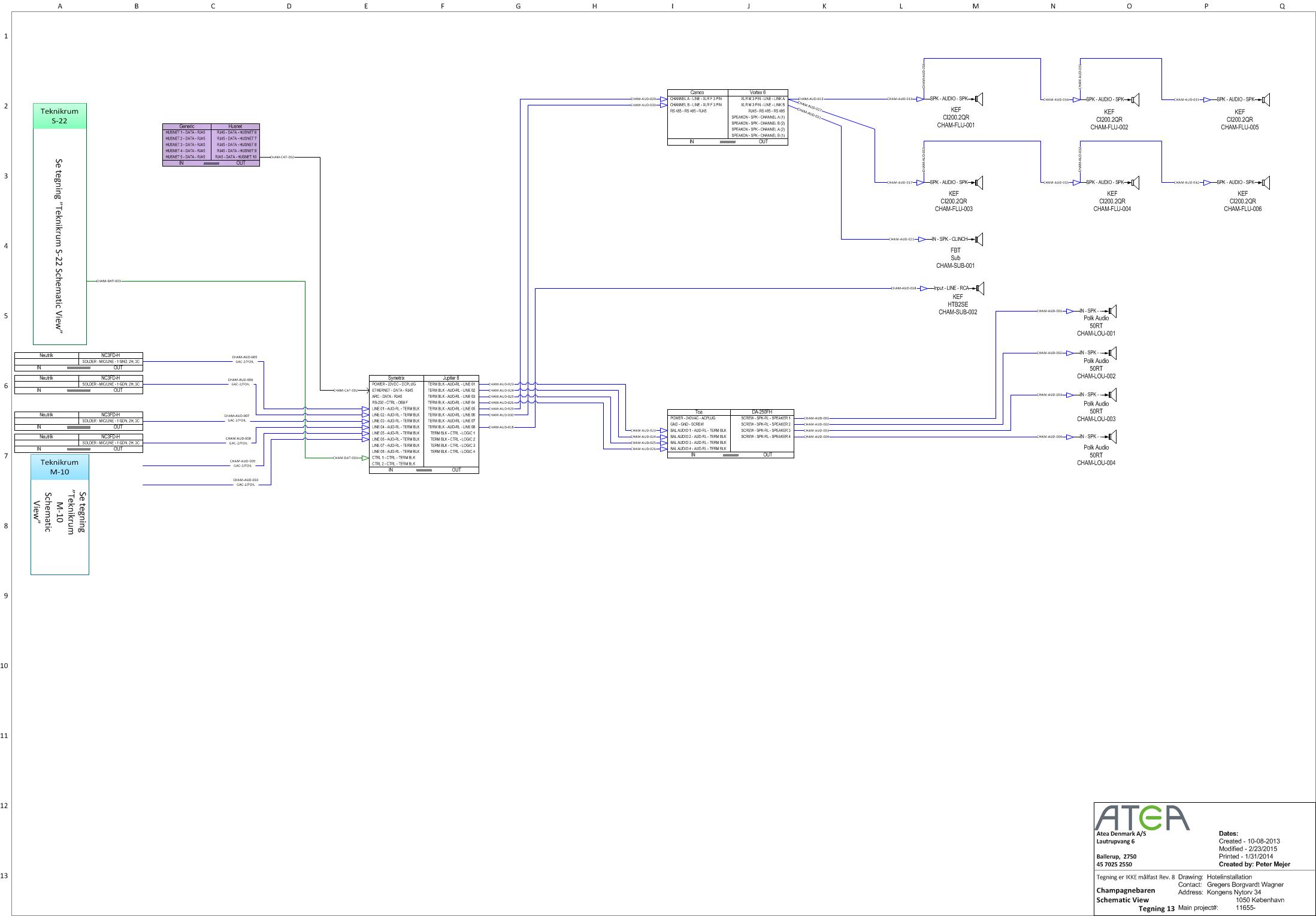Click the 'Atea Denmark A/S' company name
1316x916 pixels.
(1121, 834)
